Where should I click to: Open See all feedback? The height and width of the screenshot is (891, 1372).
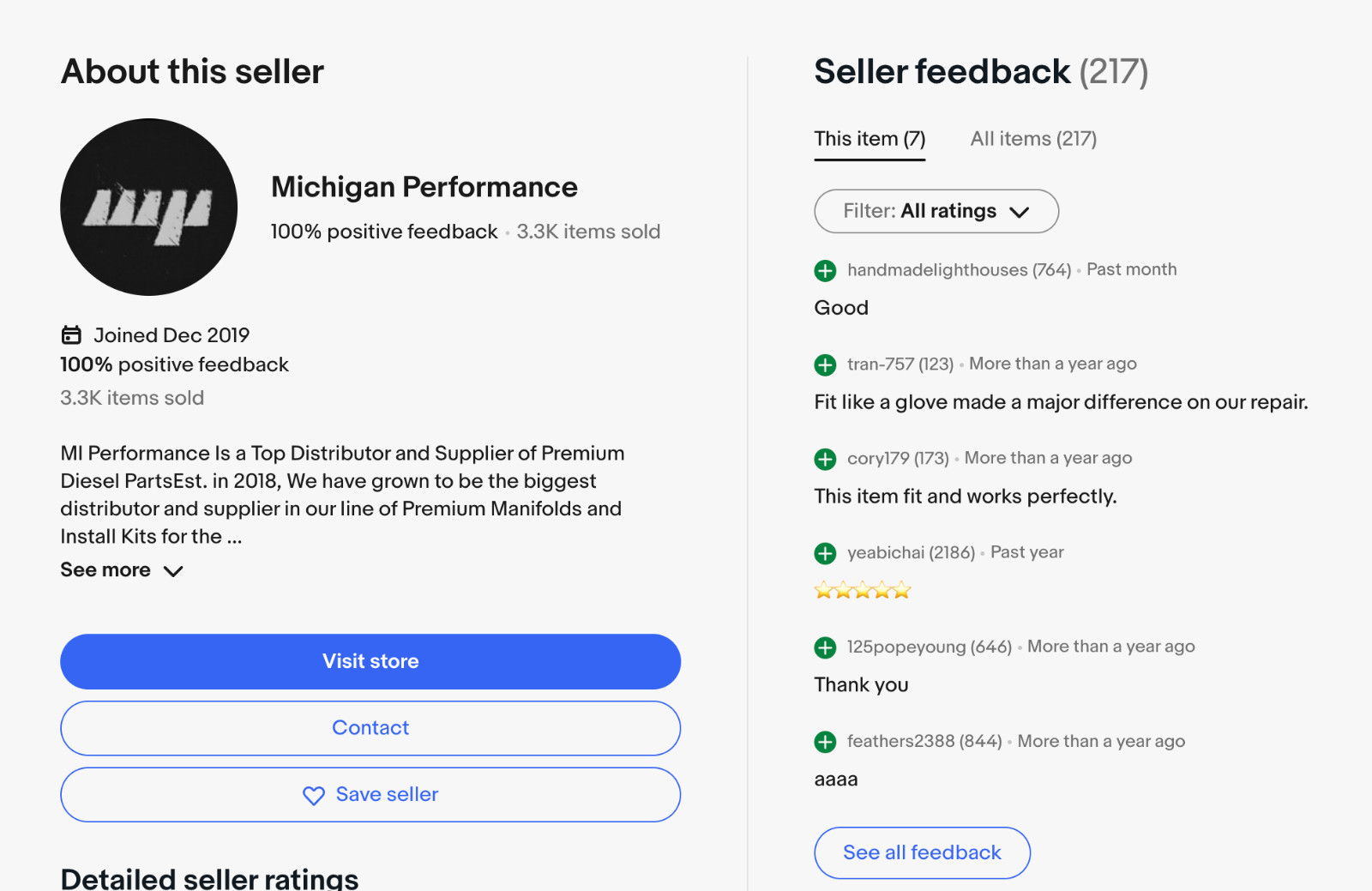click(922, 852)
